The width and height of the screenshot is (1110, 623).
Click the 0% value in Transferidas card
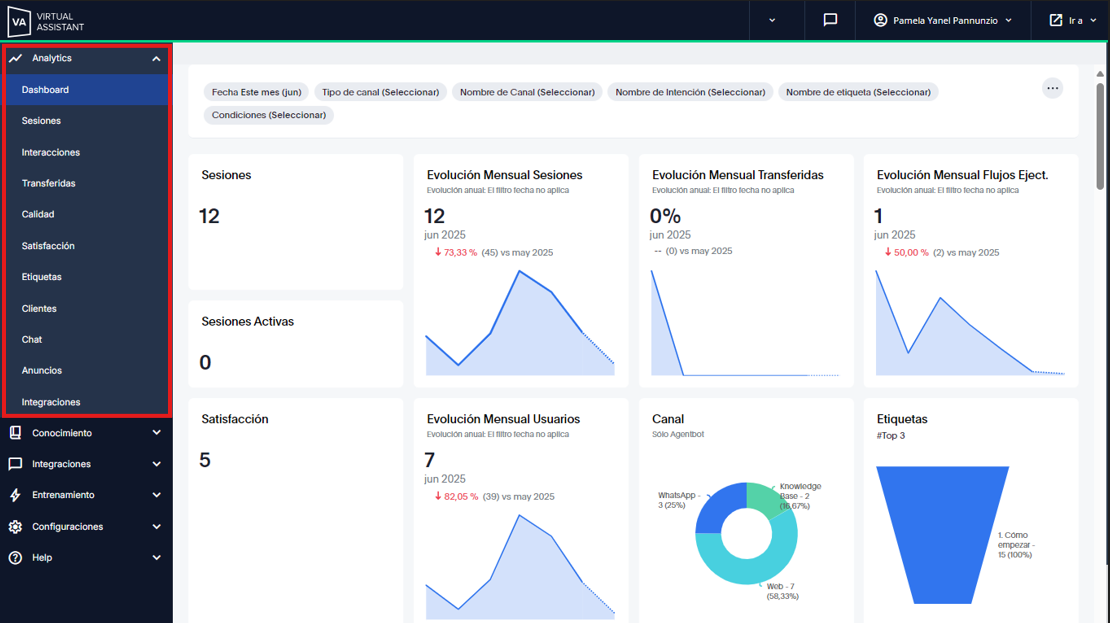coord(665,216)
